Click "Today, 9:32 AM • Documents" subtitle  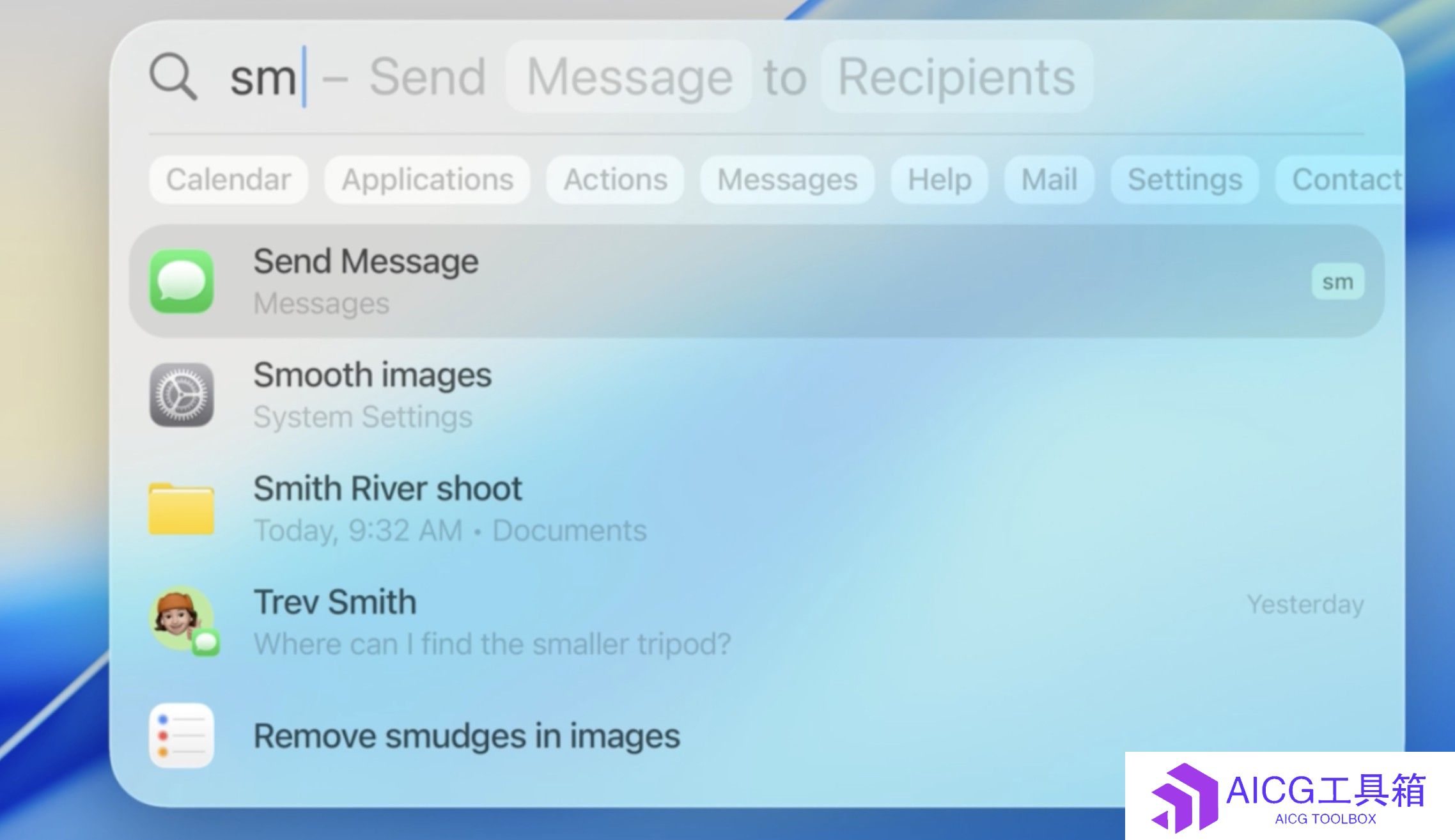pyautogui.click(x=450, y=530)
